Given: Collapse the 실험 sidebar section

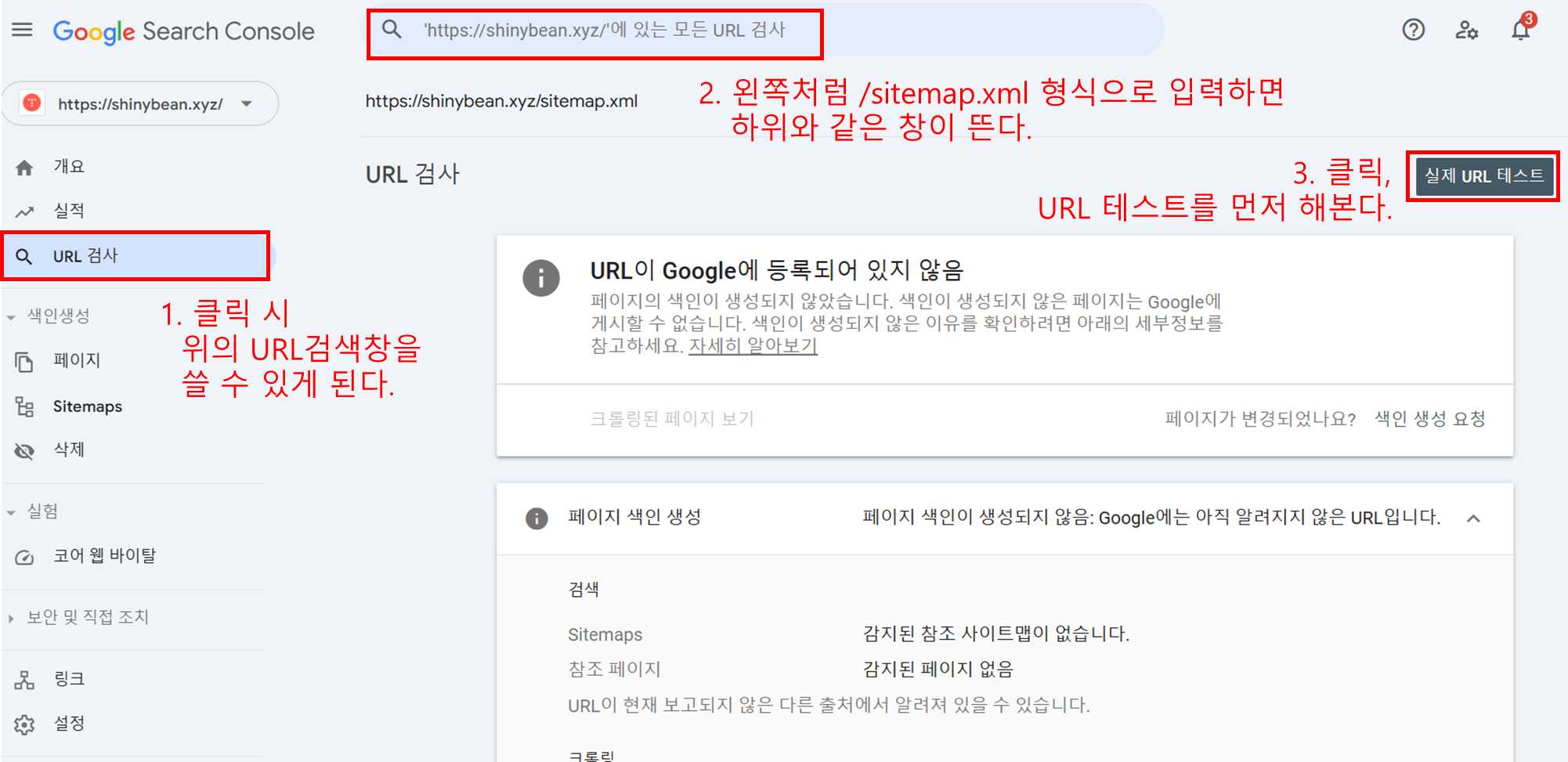Looking at the screenshot, I should (11, 513).
